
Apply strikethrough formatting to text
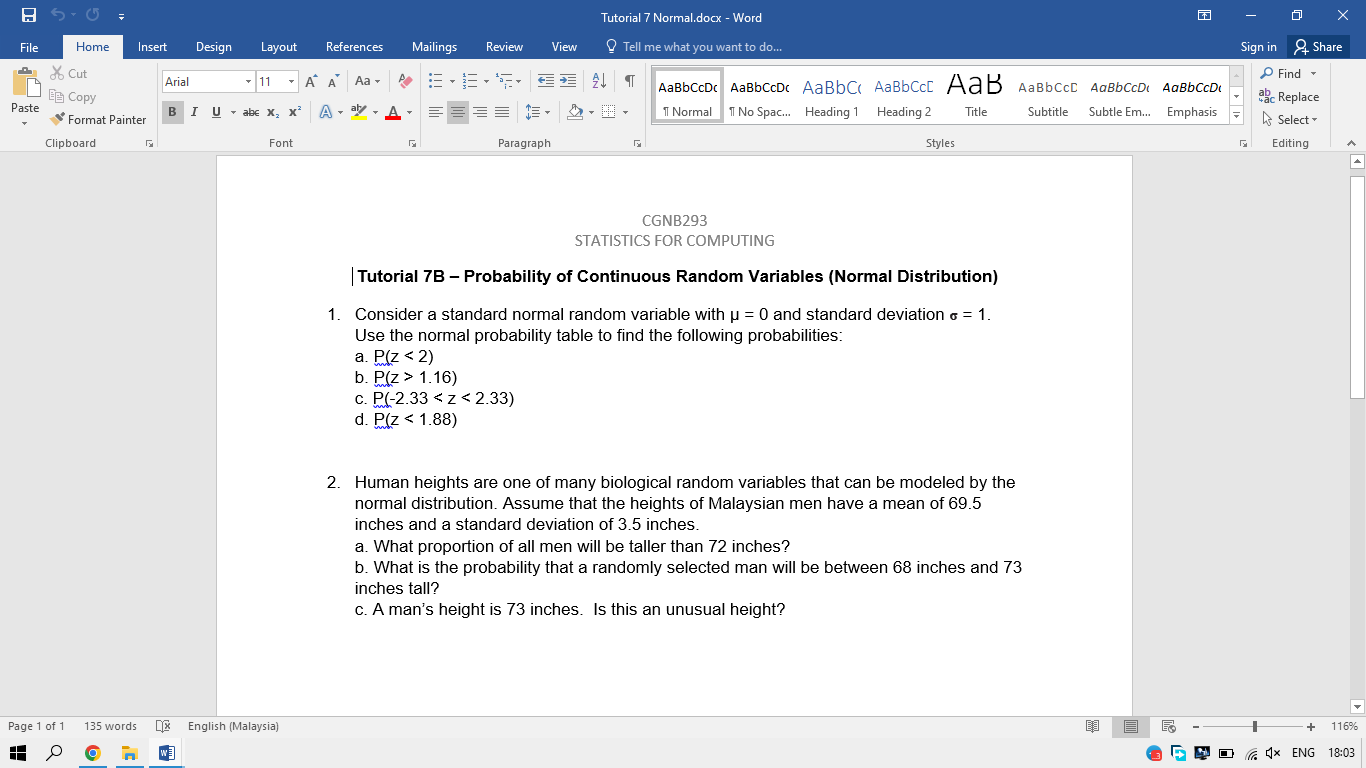click(x=252, y=112)
